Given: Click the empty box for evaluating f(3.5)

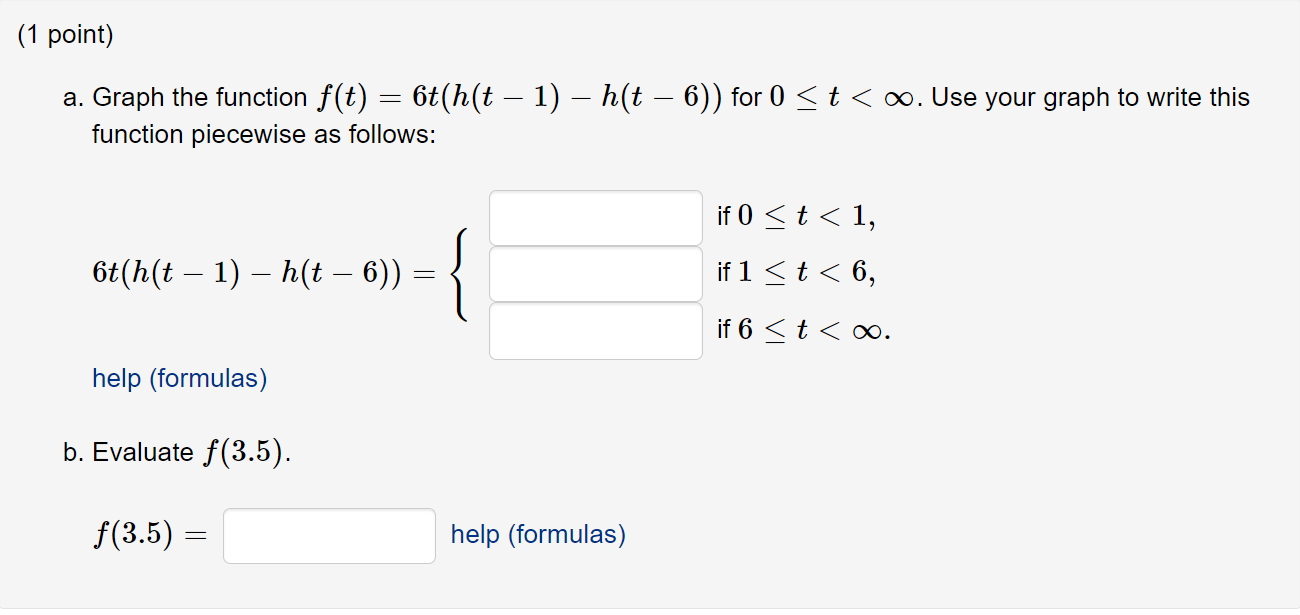Looking at the screenshot, I should point(328,536).
